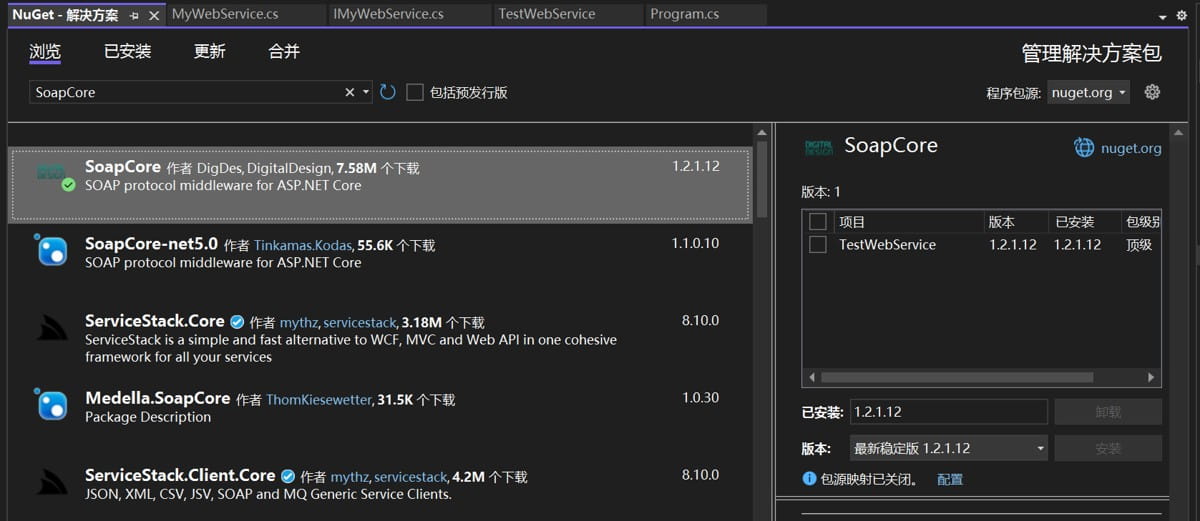Viewport: 1200px width, 521px height.
Task: Click the 配置 link
Action: click(x=950, y=479)
